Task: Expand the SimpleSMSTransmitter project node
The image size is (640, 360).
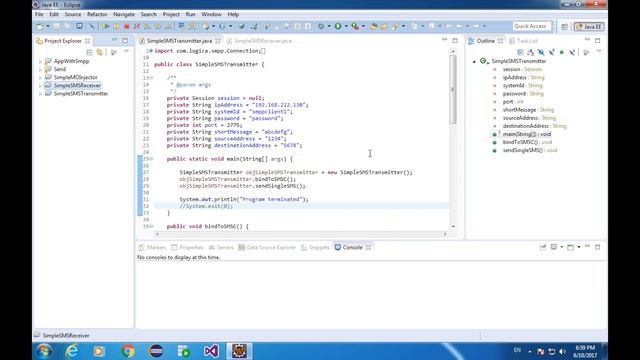Action: [40, 94]
